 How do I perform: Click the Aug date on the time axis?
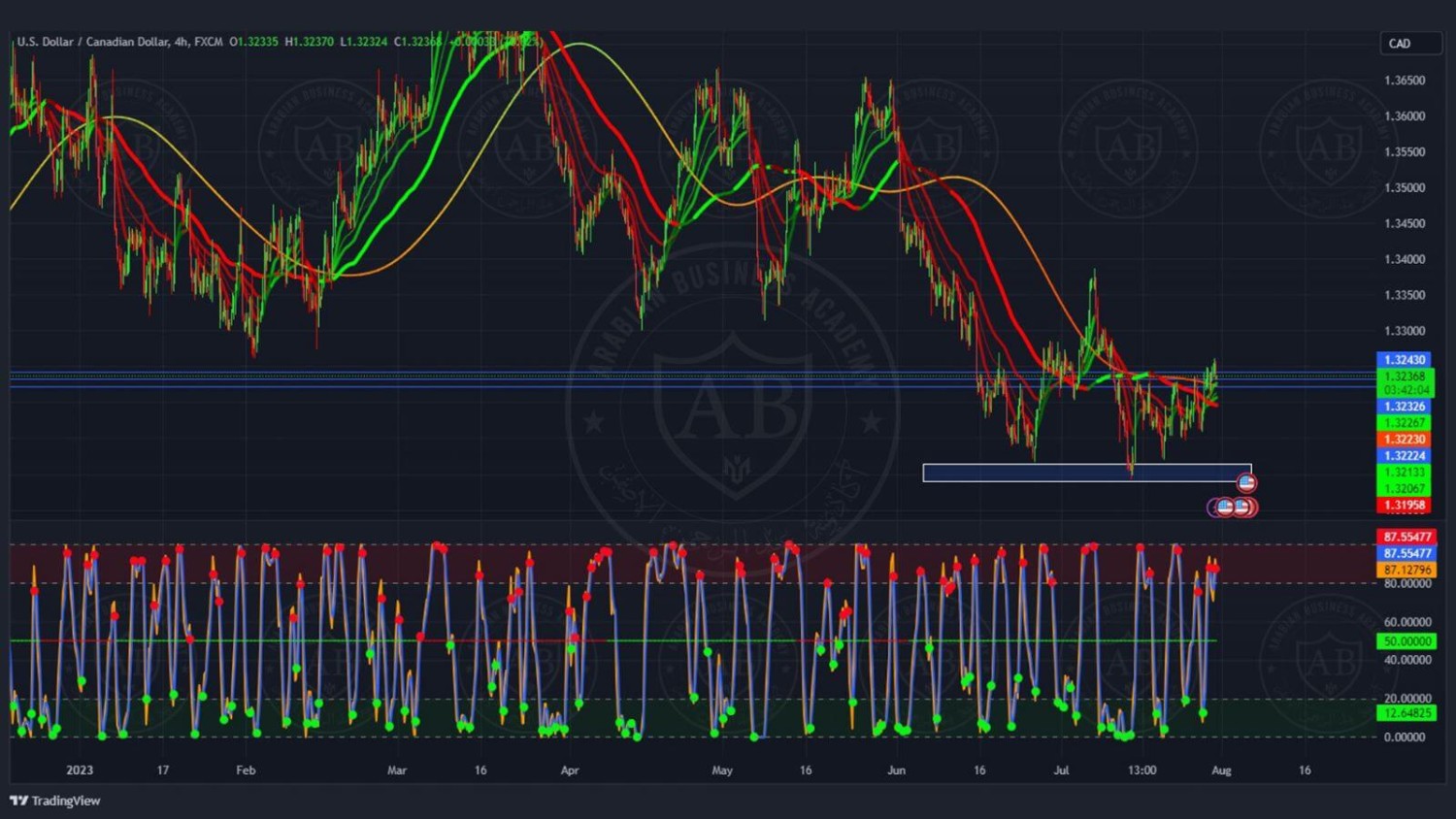click(1221, 770)
